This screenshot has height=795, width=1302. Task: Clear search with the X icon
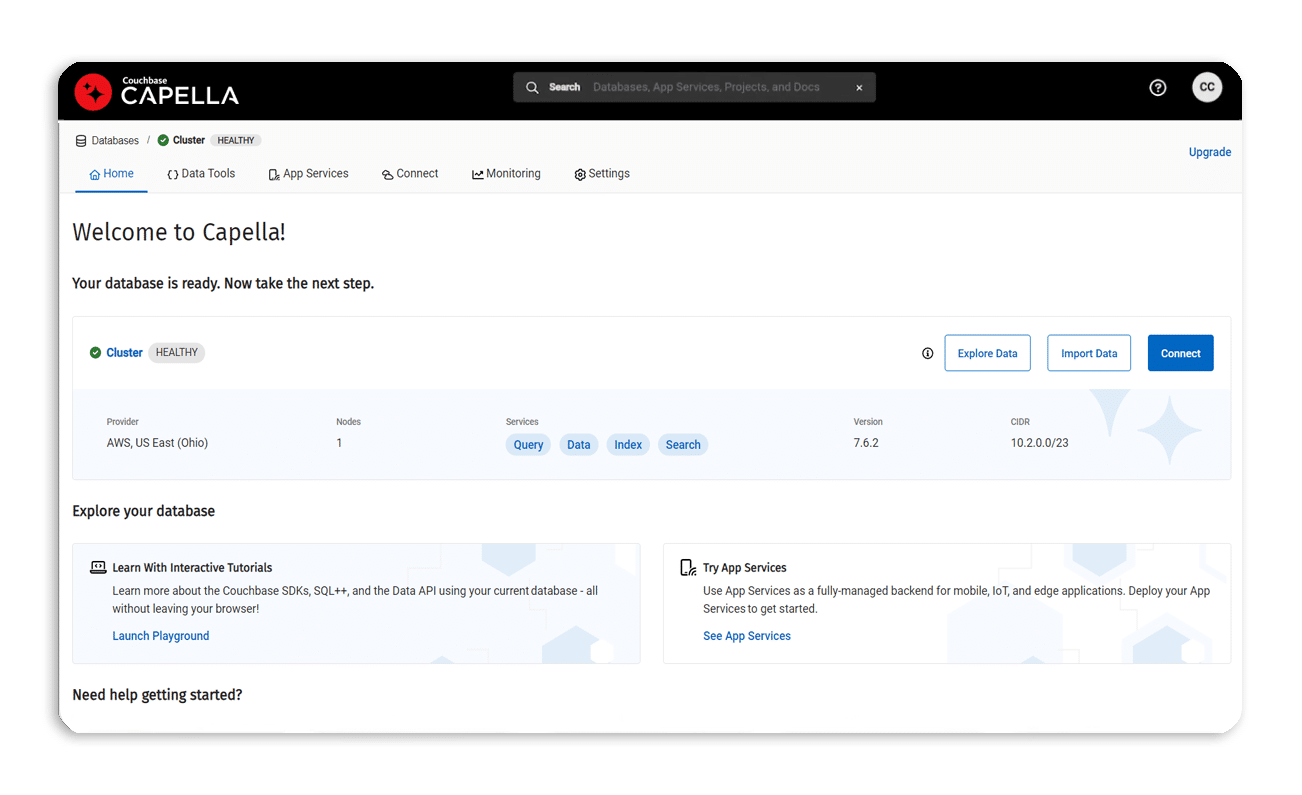[x=859, y=88]
